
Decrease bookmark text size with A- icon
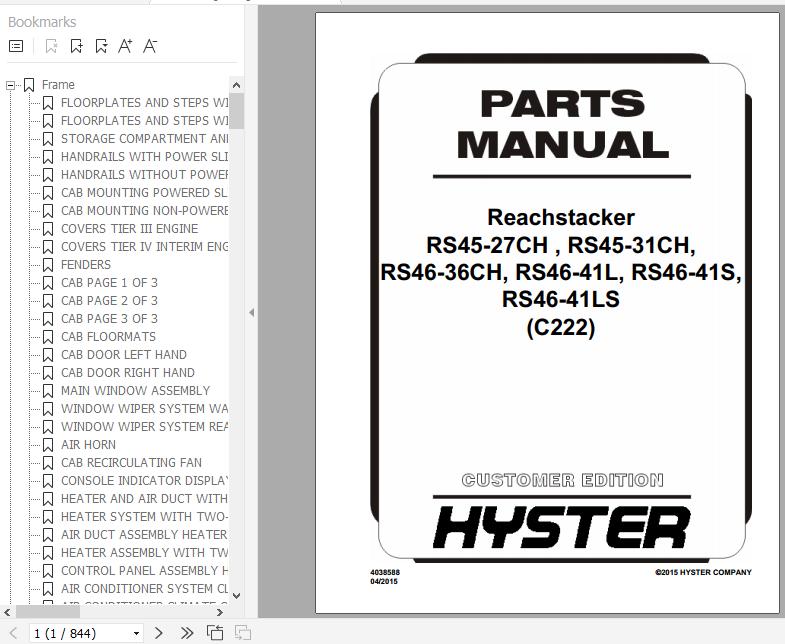coord(150,46)
